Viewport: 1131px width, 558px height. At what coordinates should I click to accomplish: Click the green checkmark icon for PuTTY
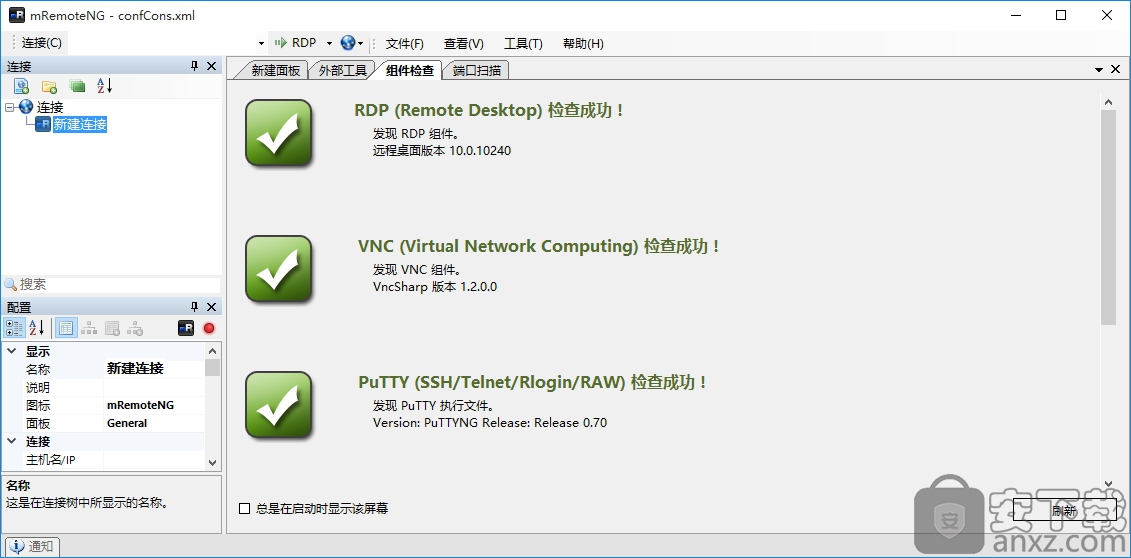coord(278,404)
